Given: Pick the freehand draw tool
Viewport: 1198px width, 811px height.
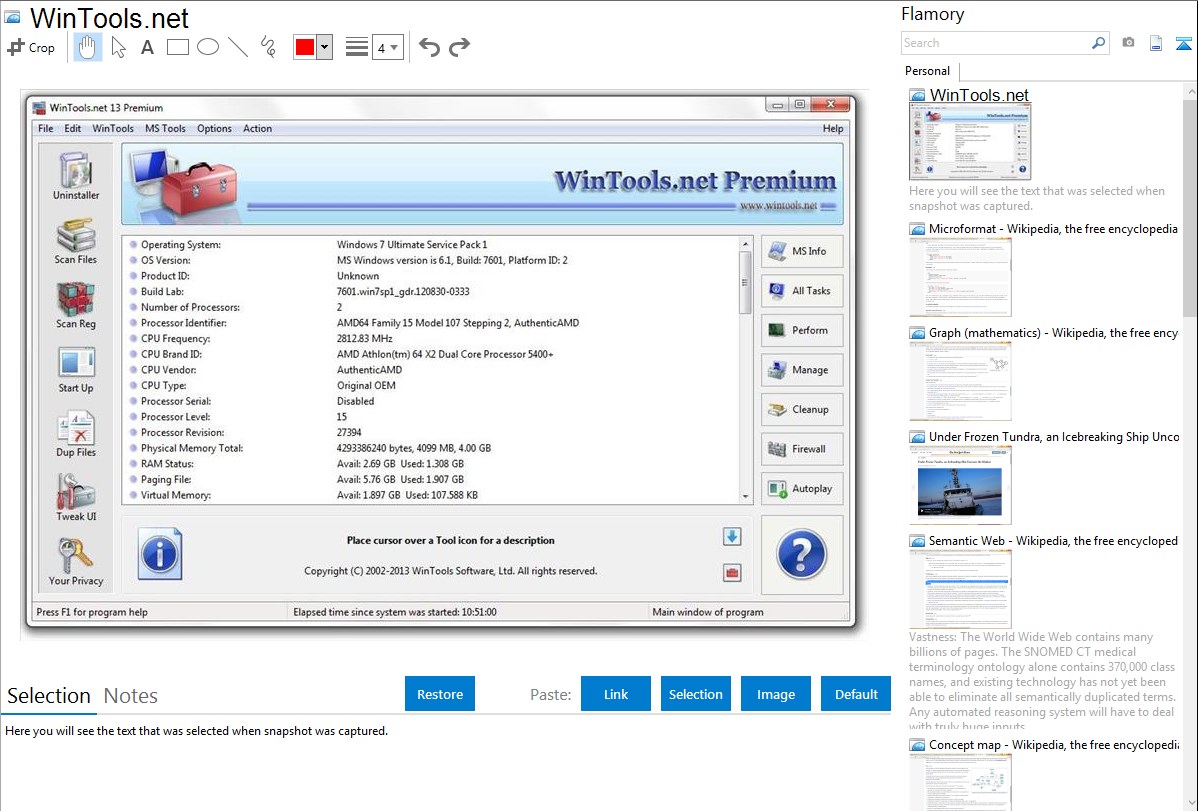Looking at the screenshot, I should [x=268, y=47].
